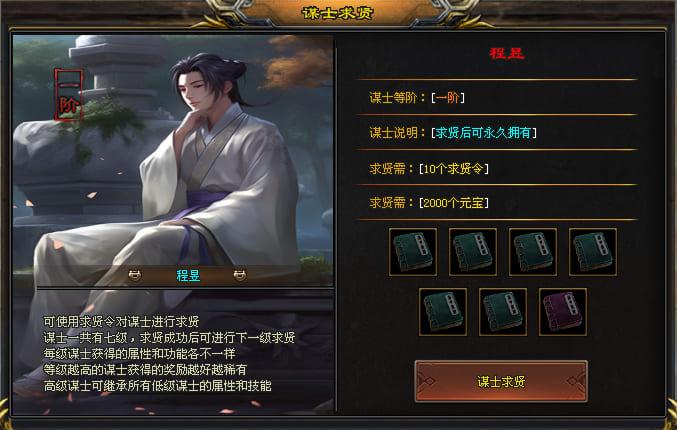Viewport: 677px width, 430px height.
Task: Click the red 一阶 rank badge
Action: click(x=68, y=94)
